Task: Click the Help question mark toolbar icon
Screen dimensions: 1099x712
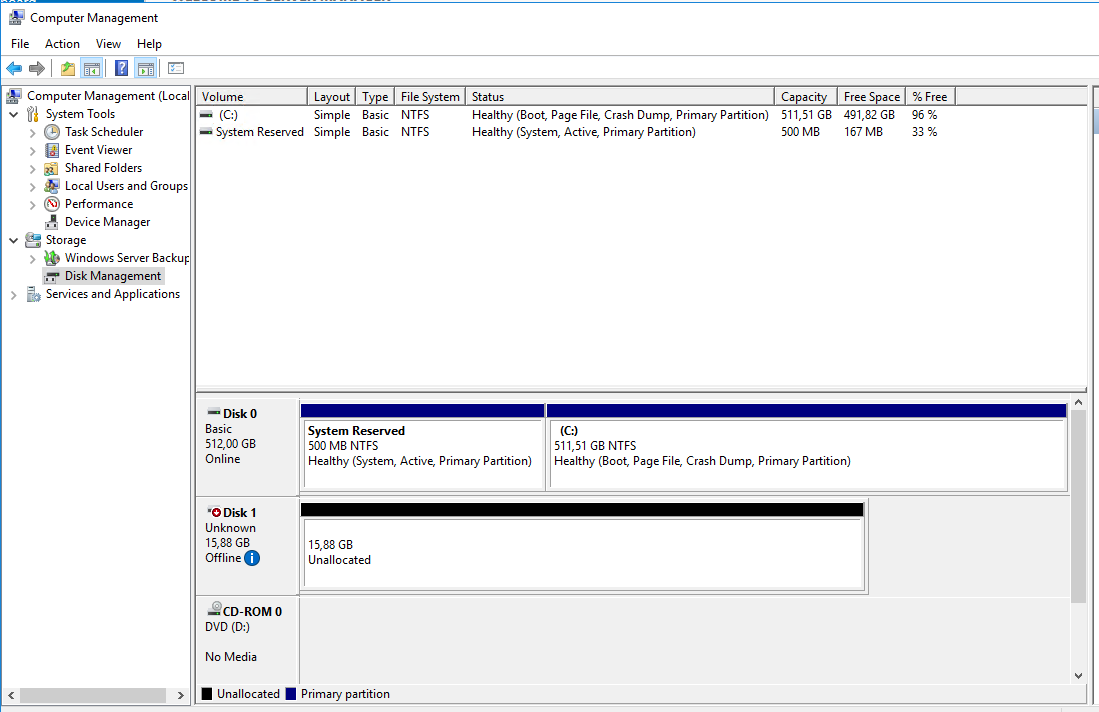Action: (x=121, y=68)
